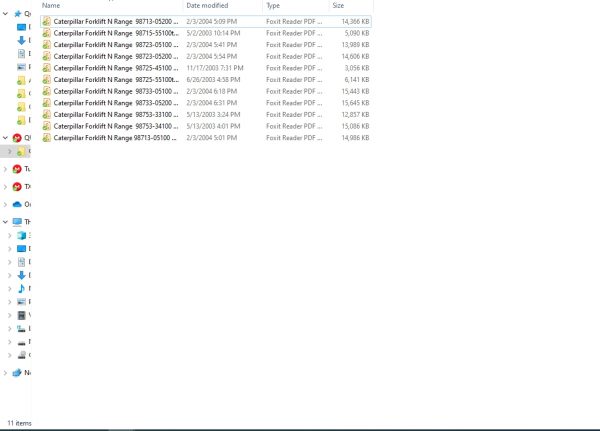The image size is (600, 431).
Task: Click the This PC monitor icon
Action: point(17,222)
